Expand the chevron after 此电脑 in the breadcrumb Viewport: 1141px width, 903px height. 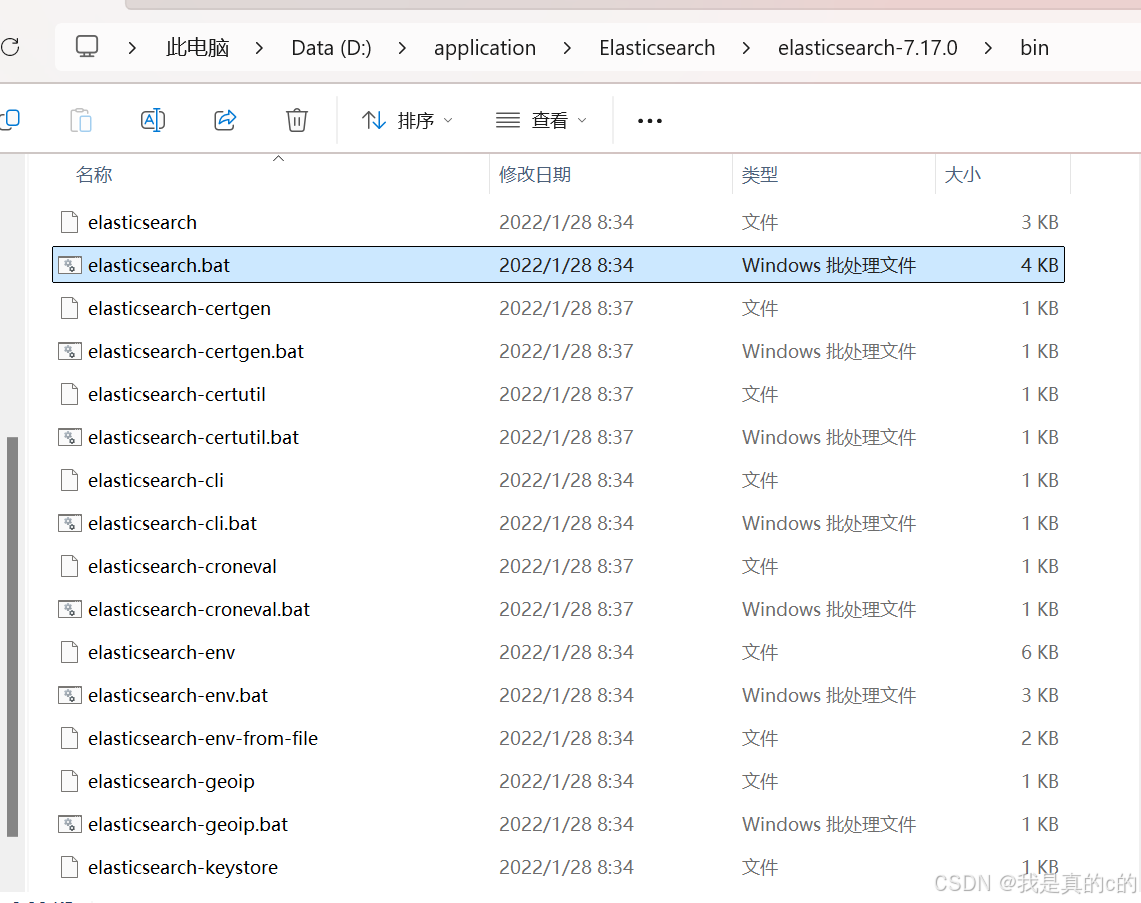point(259,48)
